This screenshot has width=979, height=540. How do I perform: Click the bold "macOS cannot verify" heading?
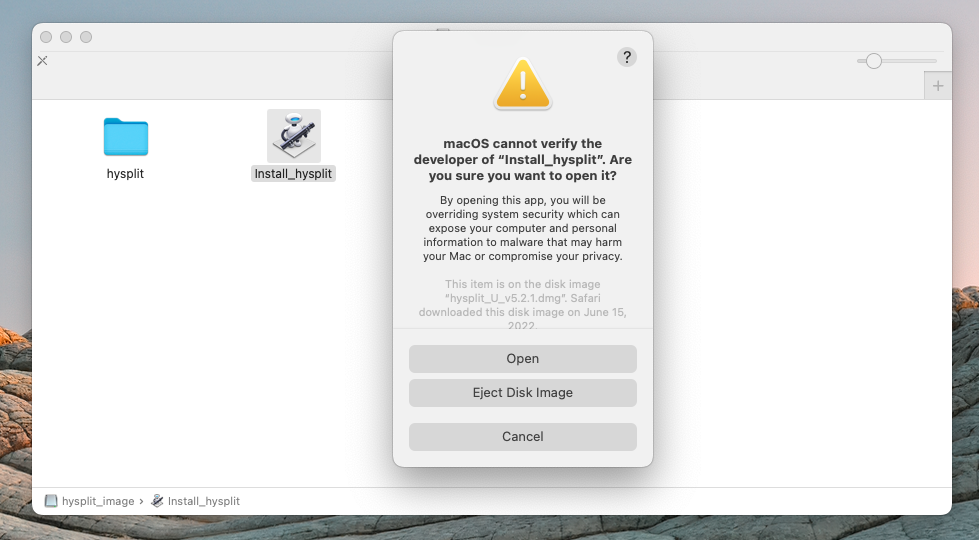click(x=523, y=160)
